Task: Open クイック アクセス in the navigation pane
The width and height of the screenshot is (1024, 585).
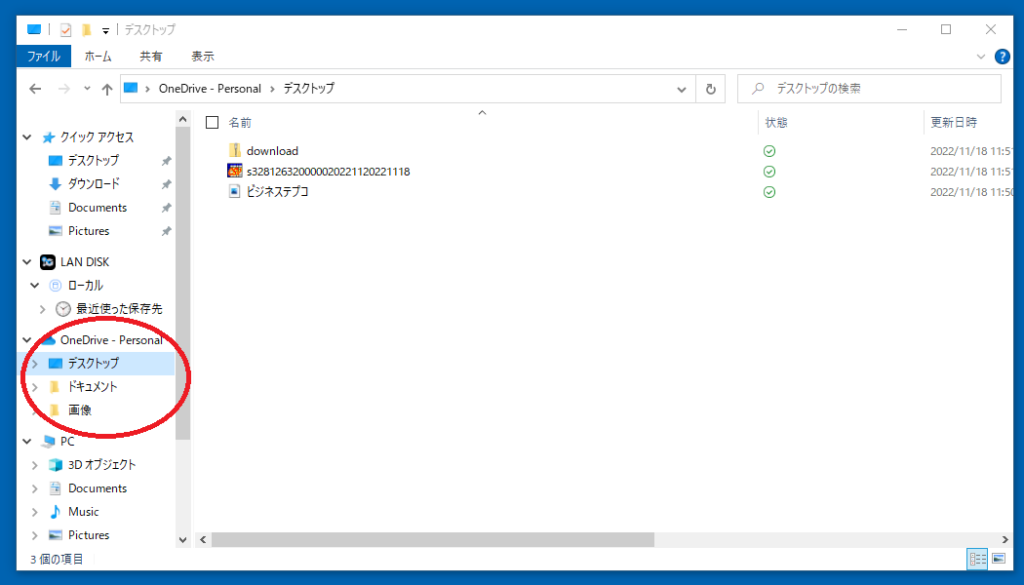Action: [x=97, y=137]
